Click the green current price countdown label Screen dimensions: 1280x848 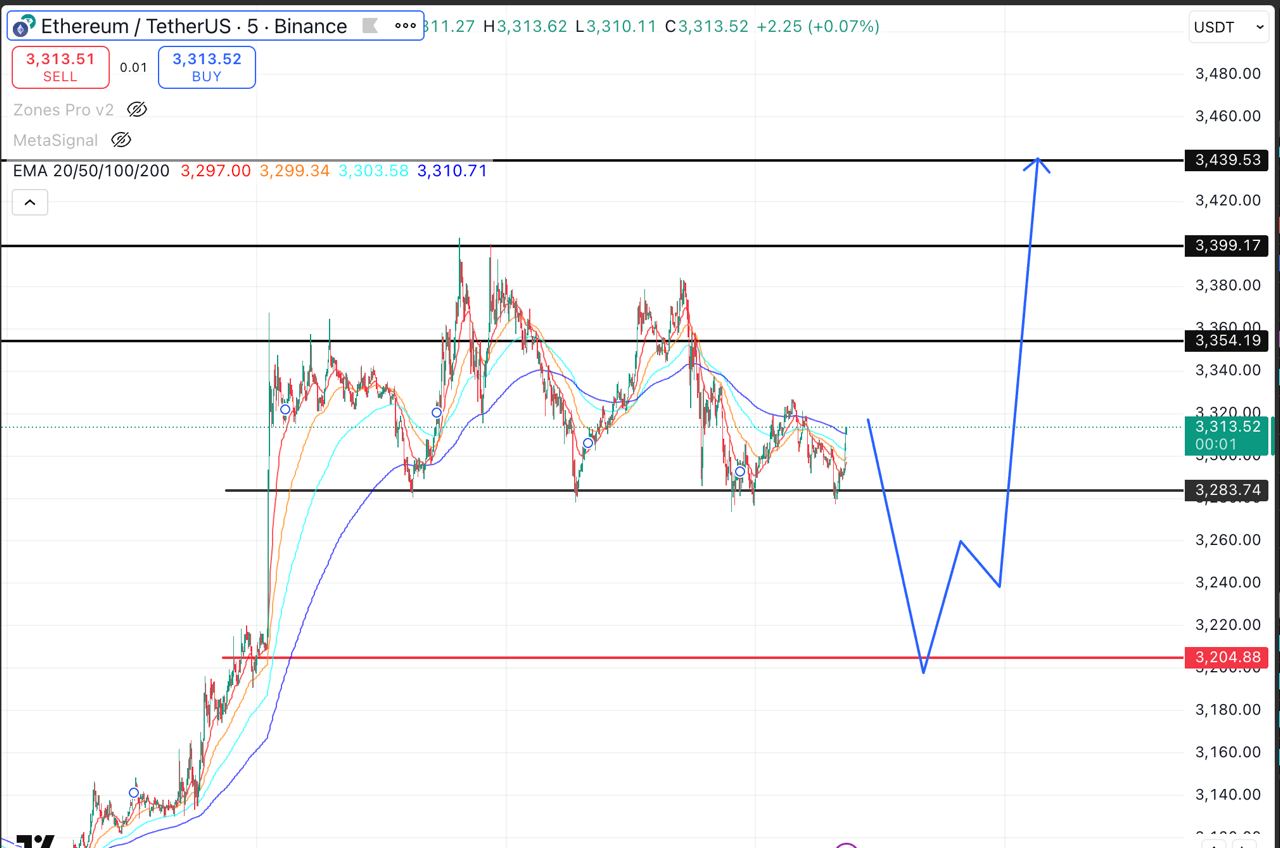1227,435
